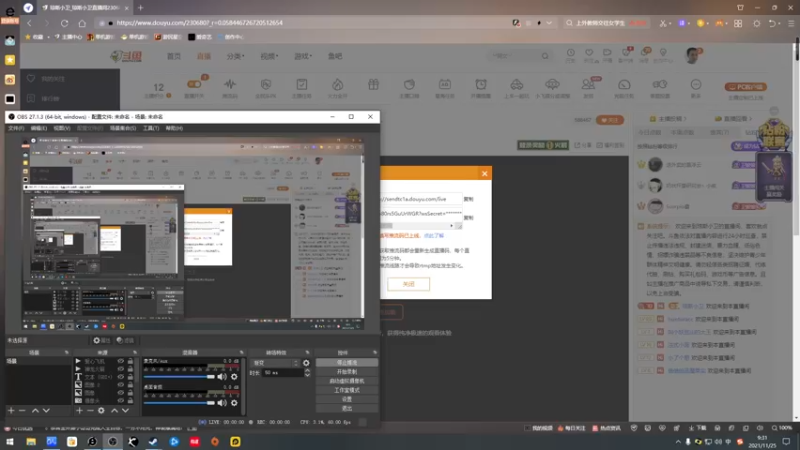This screenshot has height=450, width=800.
Task: Open viewing history clock icon in Douyu header
Action: pos(570,55)
